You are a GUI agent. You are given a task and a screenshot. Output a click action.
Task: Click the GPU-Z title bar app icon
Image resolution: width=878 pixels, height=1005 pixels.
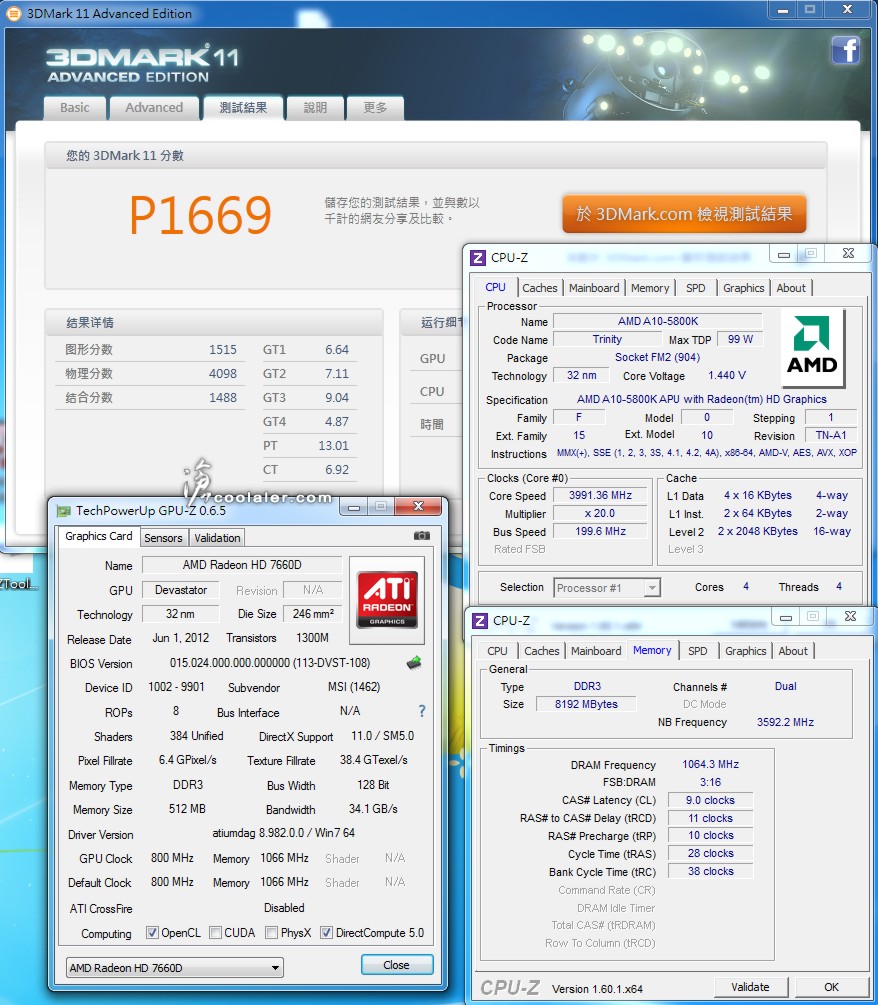pos(63,510)
